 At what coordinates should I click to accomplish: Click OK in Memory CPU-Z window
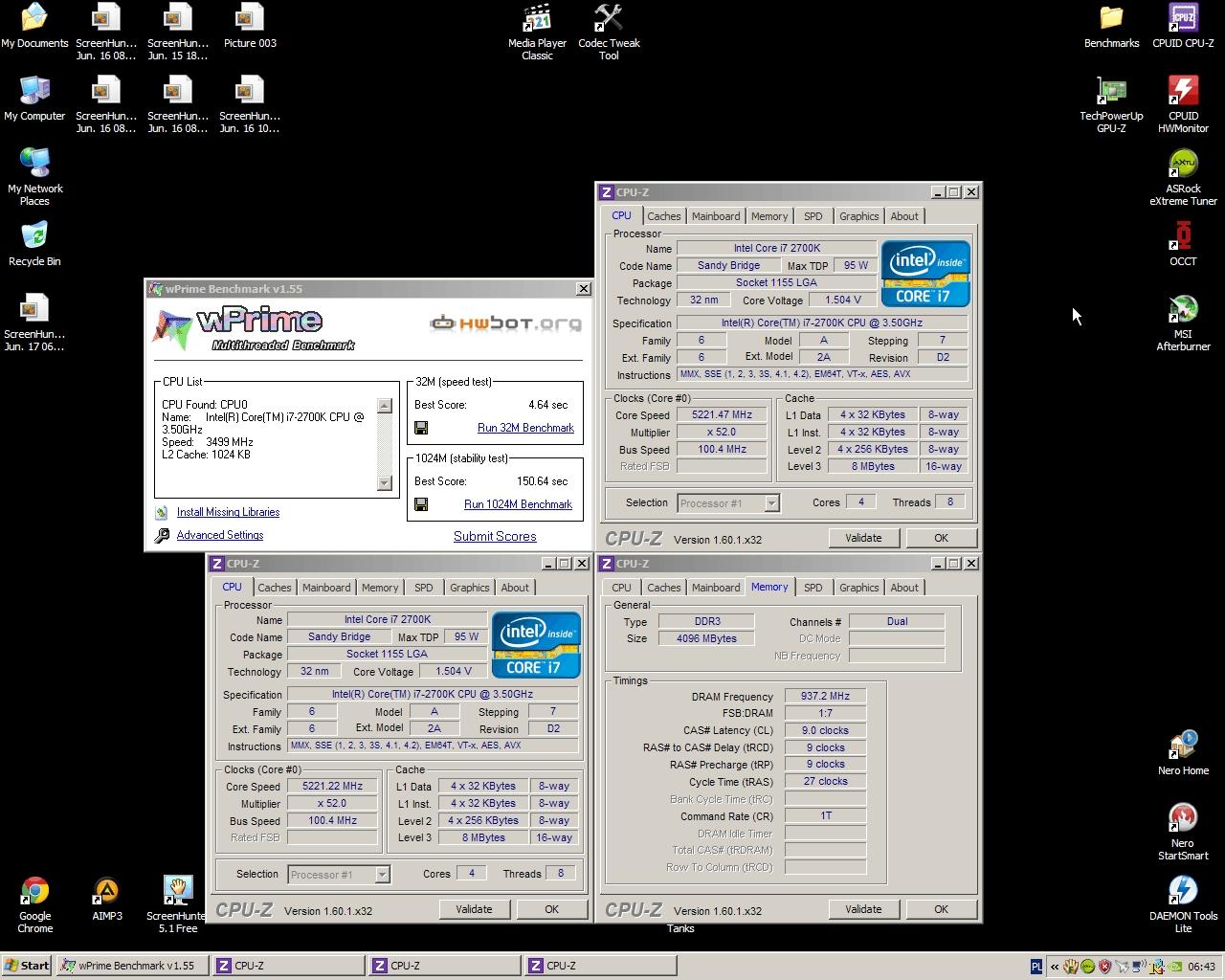[x=941, y=909]
